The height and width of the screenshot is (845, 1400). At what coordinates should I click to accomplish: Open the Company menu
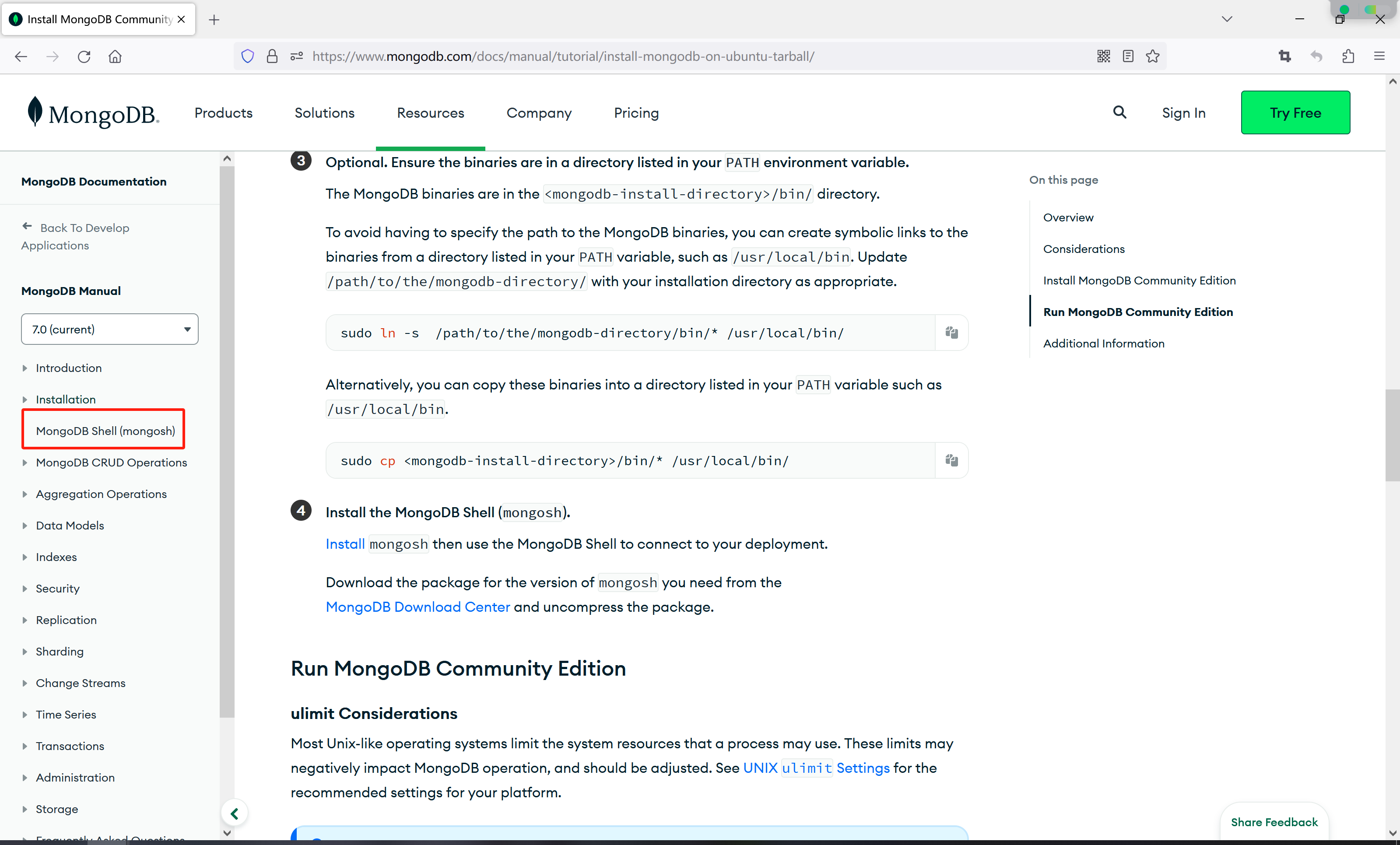(539, 113)
